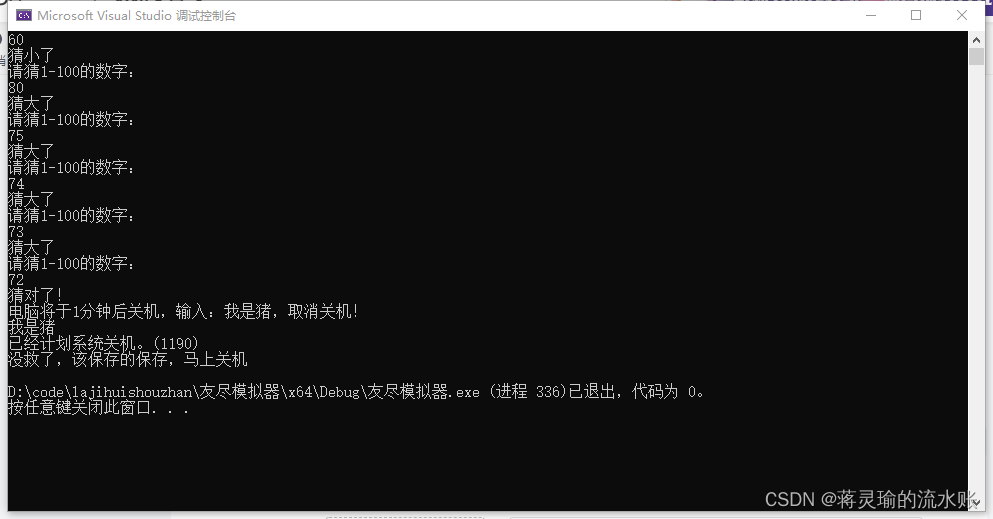The width and height of the screenshot is (993, 519).
Task: Click the vertical scrollbar thumb
Action: point(976,56)
